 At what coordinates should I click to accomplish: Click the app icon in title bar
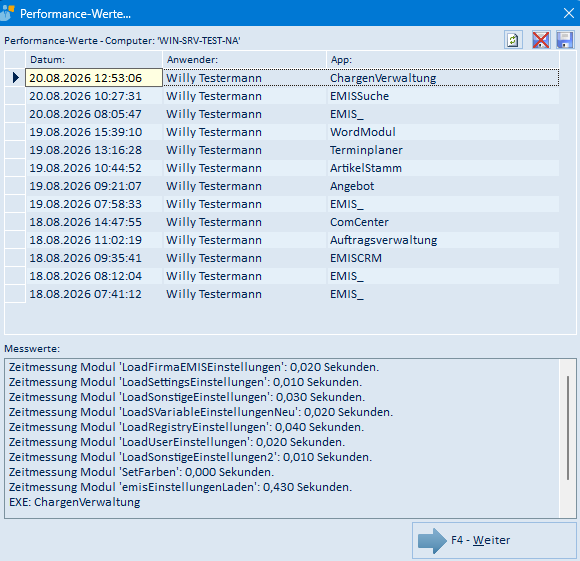click(7, 13)
